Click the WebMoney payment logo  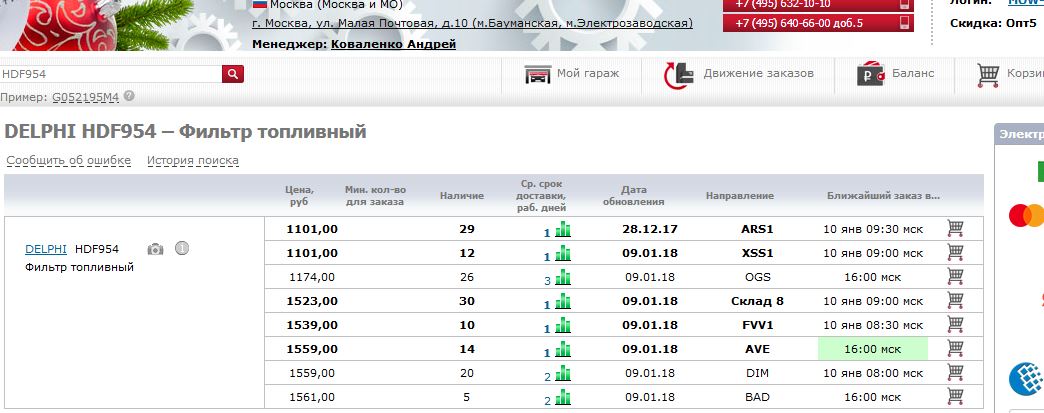pos(1026,378)
